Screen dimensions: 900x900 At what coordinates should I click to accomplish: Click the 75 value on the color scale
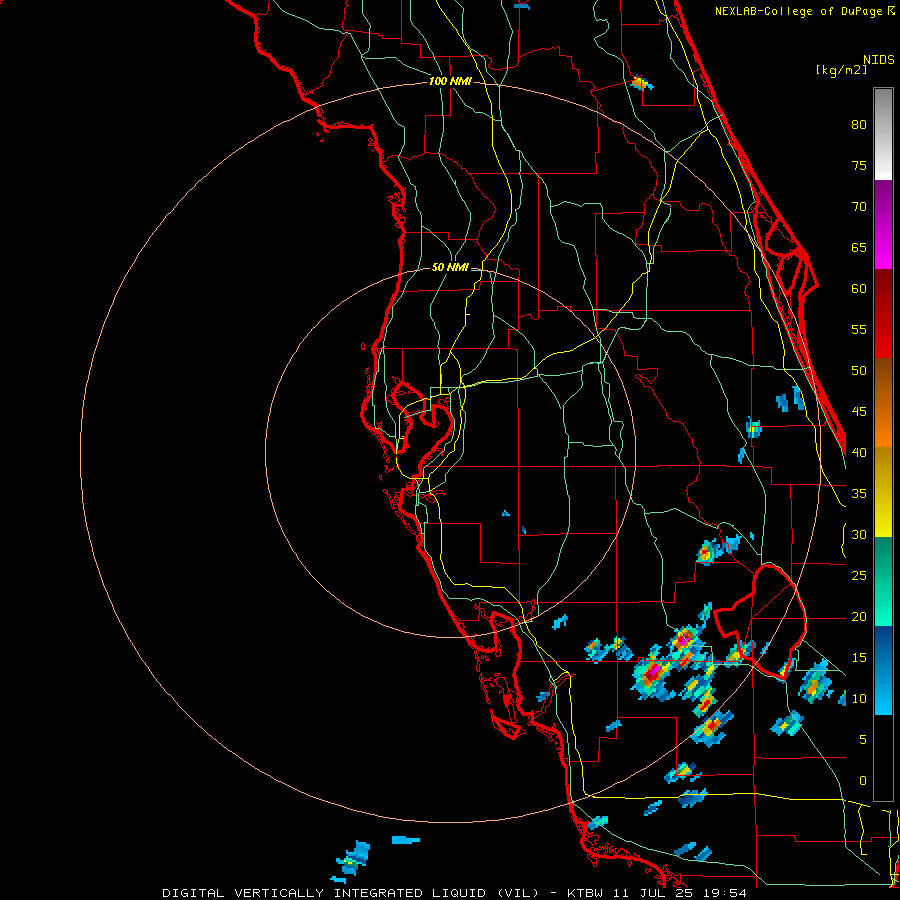pyautogui.click(x=859, y=166)
